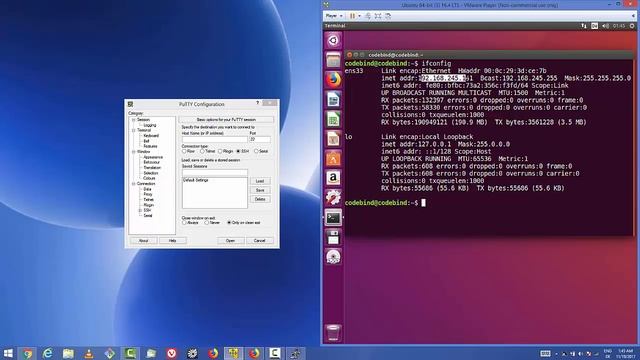Open the Ubuntu panel clock menu
640x360 pixels.
(619, 26)
